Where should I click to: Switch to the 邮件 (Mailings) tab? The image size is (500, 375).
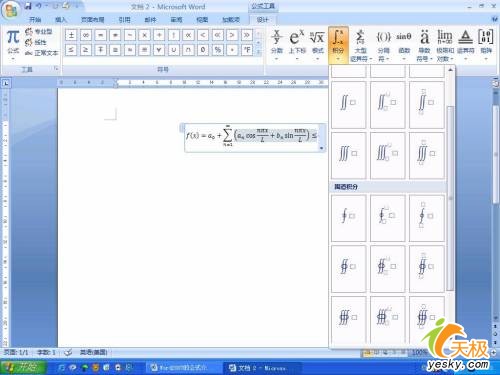(150, 20)
